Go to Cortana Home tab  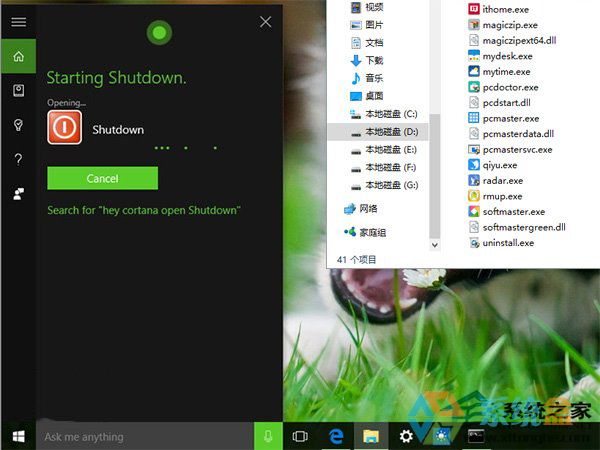pos(18,56)
